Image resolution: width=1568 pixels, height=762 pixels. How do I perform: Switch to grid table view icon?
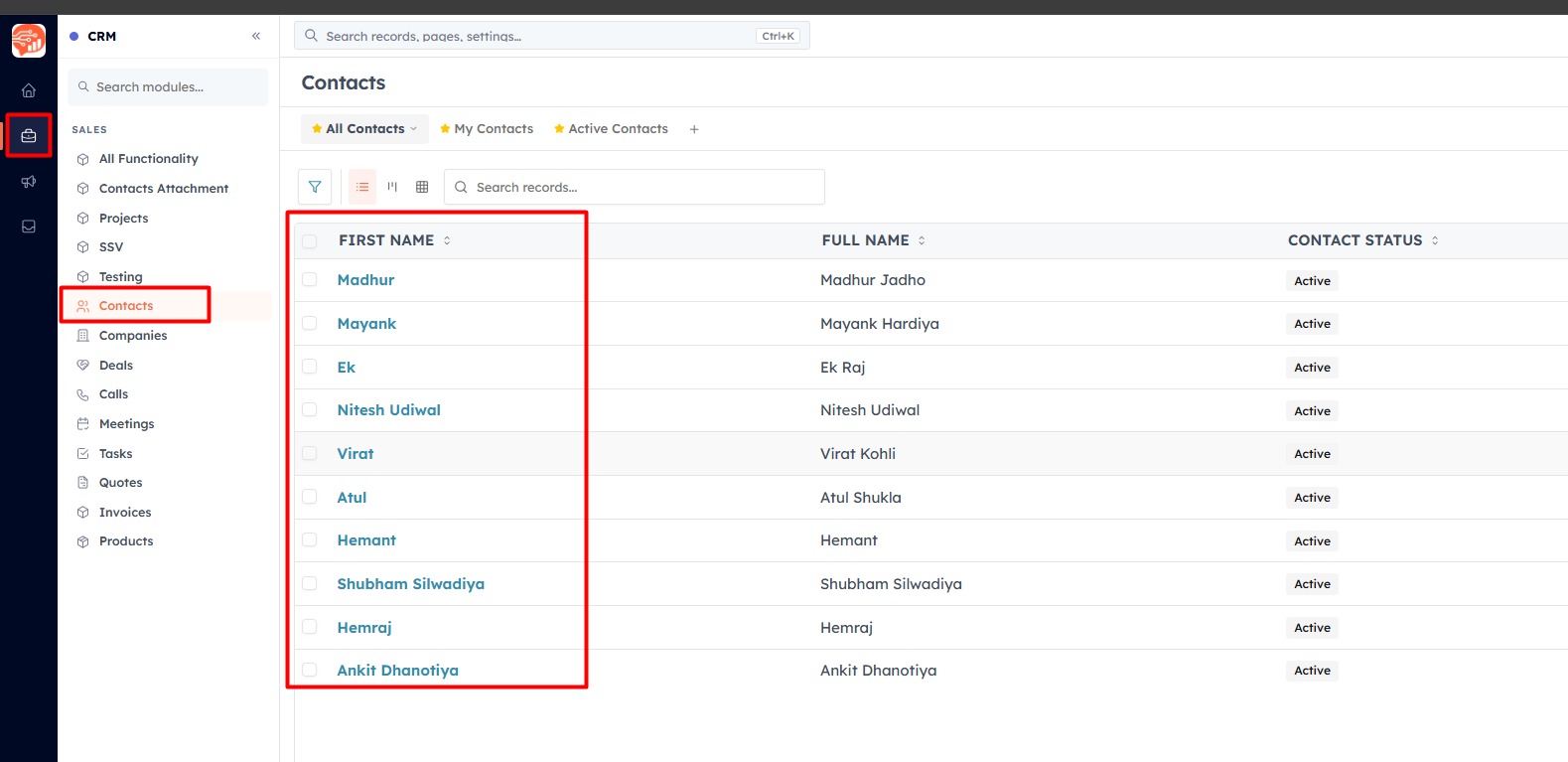(x=422, y=187)
